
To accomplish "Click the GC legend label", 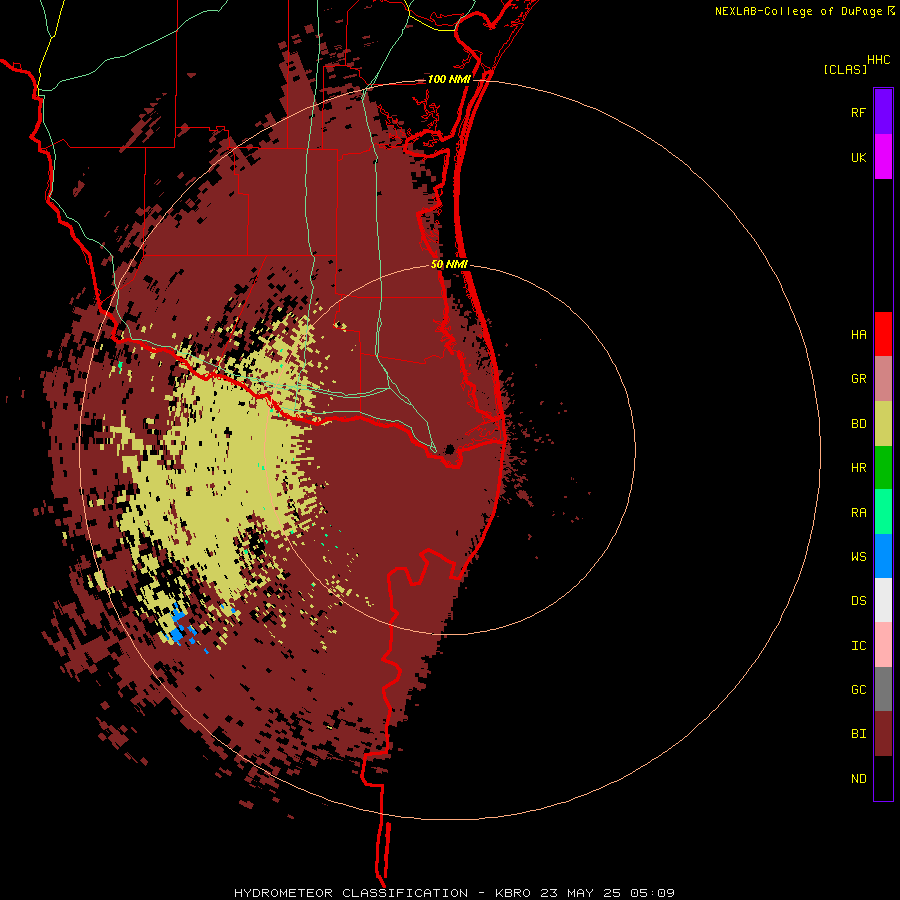I will (x=858, y=690).
